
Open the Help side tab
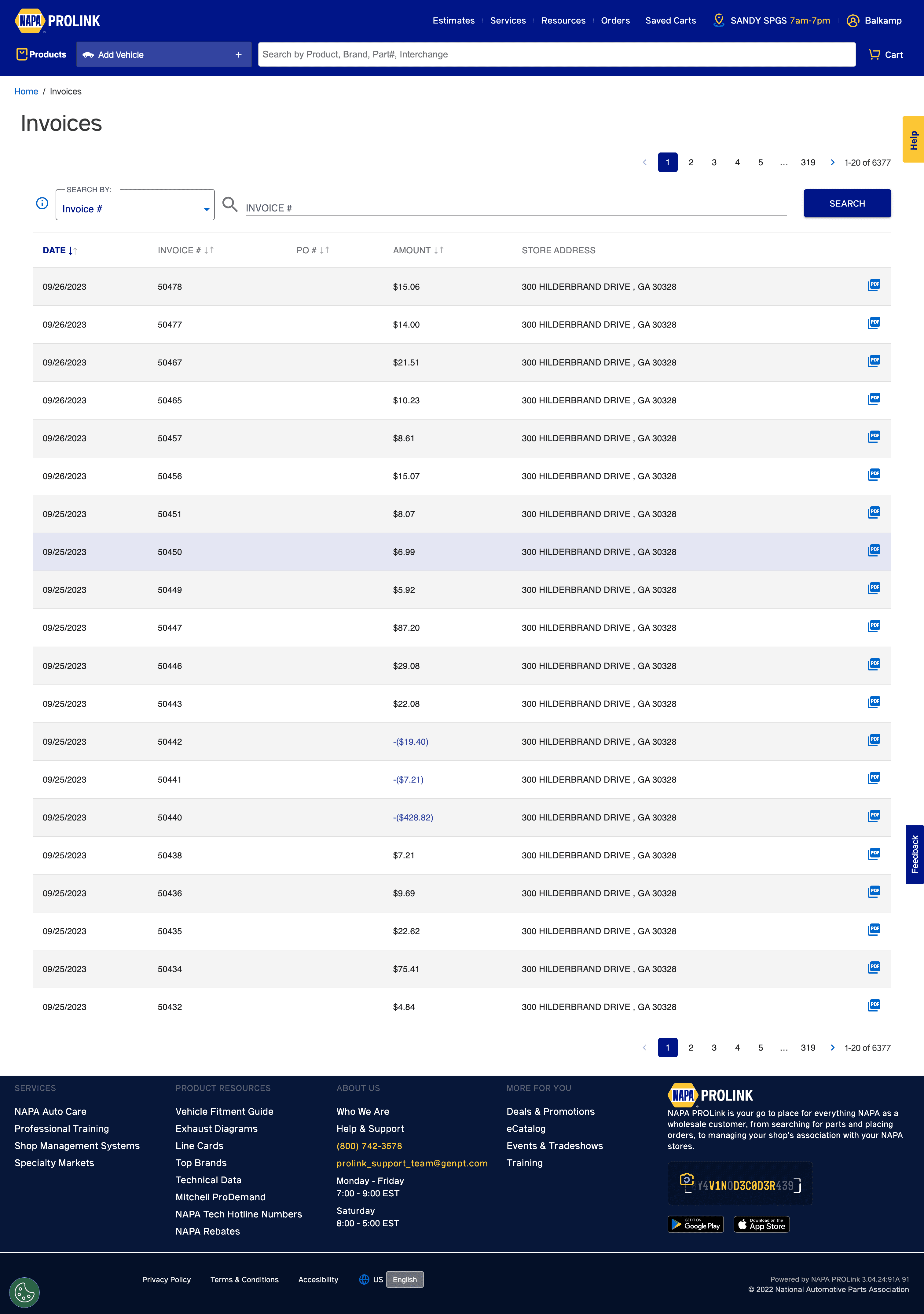tap(913, 140)
